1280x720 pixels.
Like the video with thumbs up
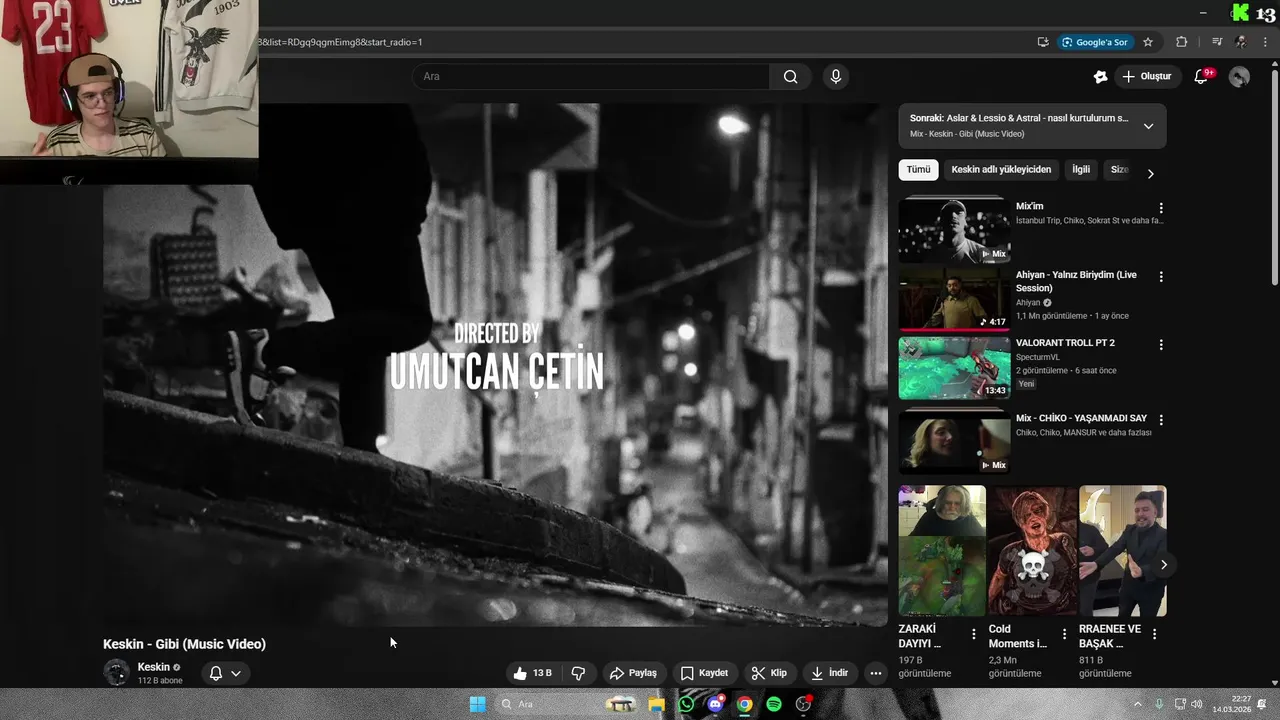pyautogui.click(x=531, y=673)
